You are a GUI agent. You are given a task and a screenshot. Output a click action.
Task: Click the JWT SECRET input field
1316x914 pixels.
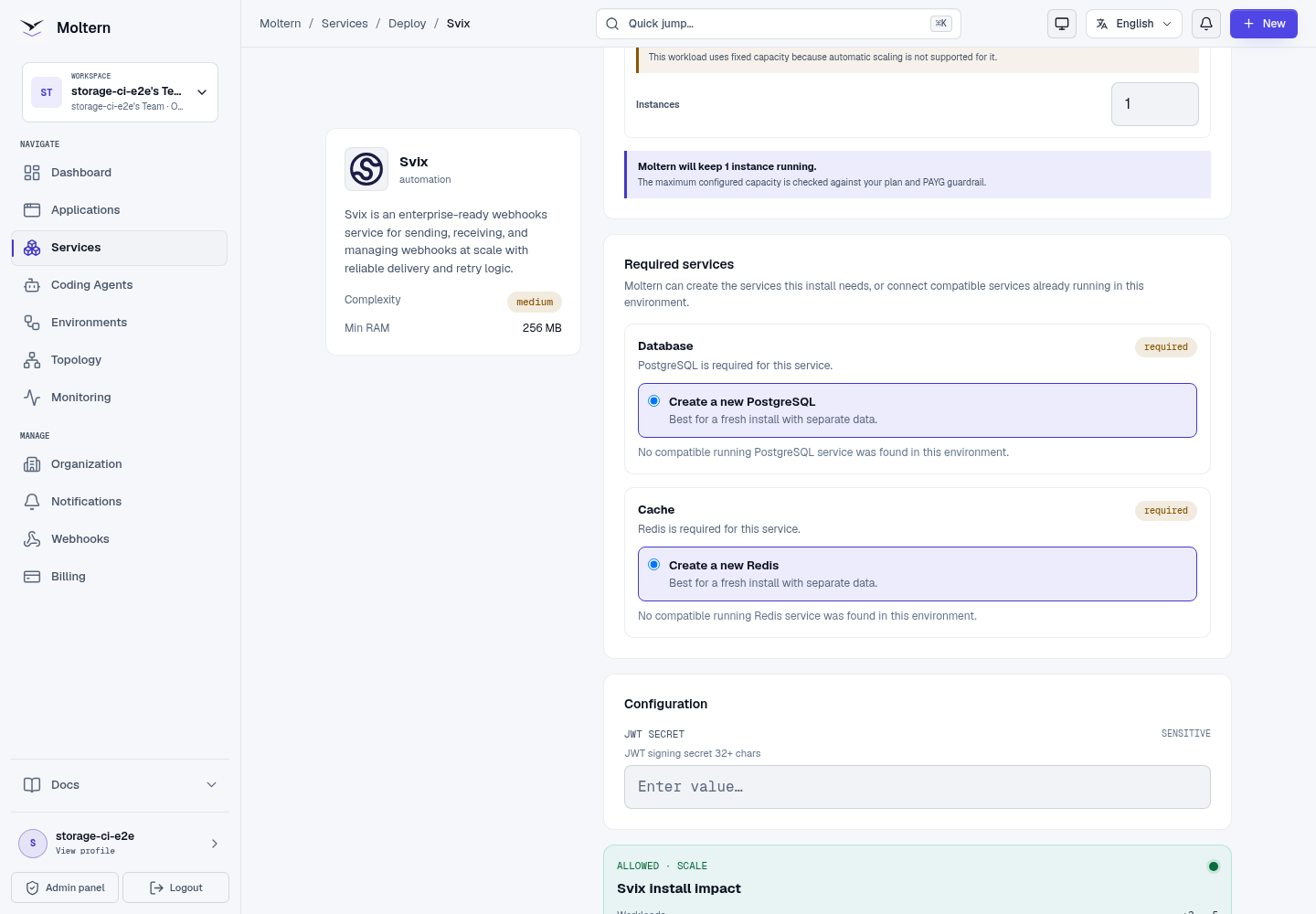pyautogui.click(x=918, y=787)
